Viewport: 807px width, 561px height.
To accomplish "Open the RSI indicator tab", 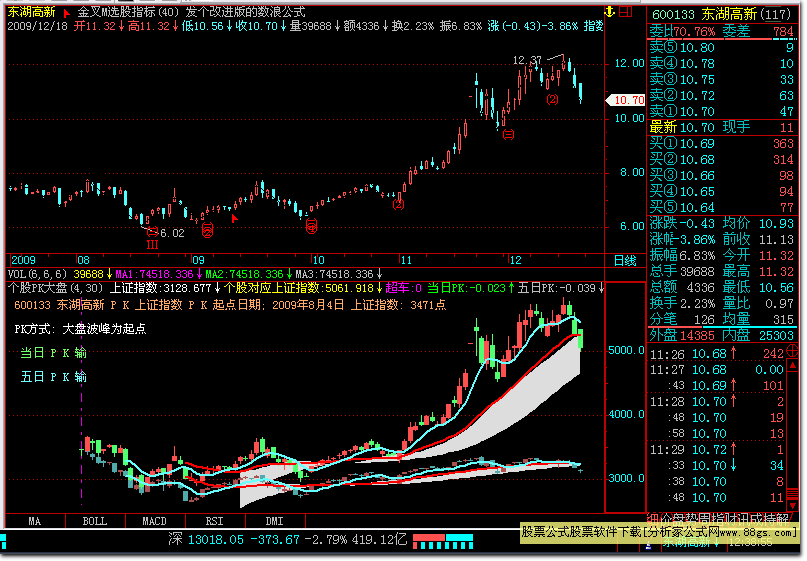I will coord(214,521).
